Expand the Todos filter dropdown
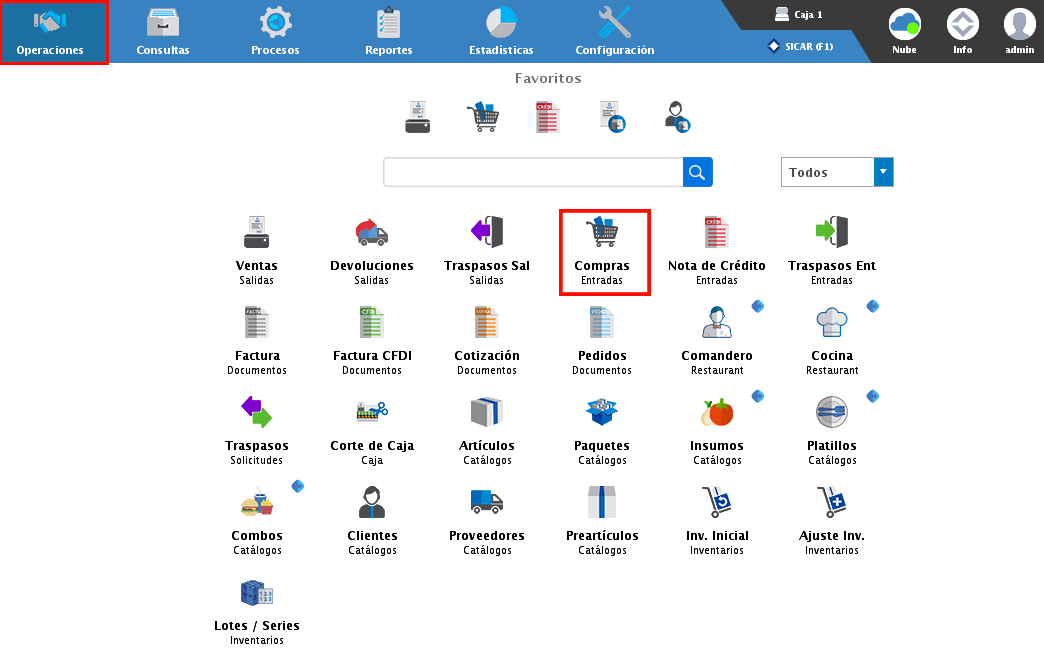The height and width of the screenshot is (665, 1044). tap(883, 172)
